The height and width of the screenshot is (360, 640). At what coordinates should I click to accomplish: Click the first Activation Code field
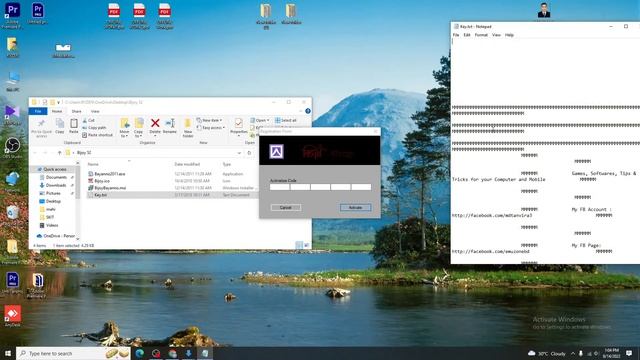pos(280,187)
